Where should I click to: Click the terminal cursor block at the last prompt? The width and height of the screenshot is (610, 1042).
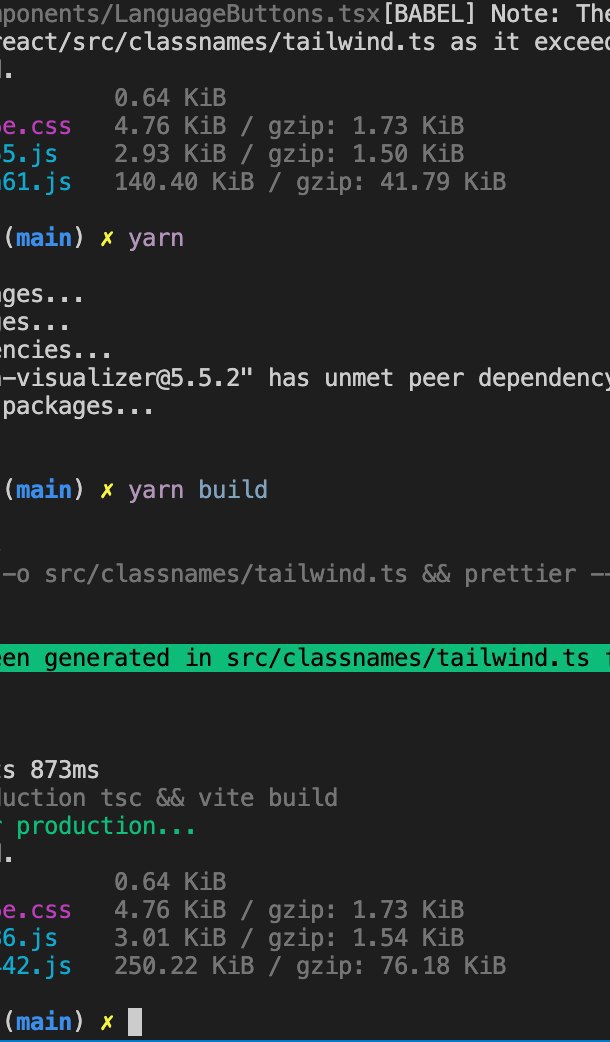(136, 1022)
